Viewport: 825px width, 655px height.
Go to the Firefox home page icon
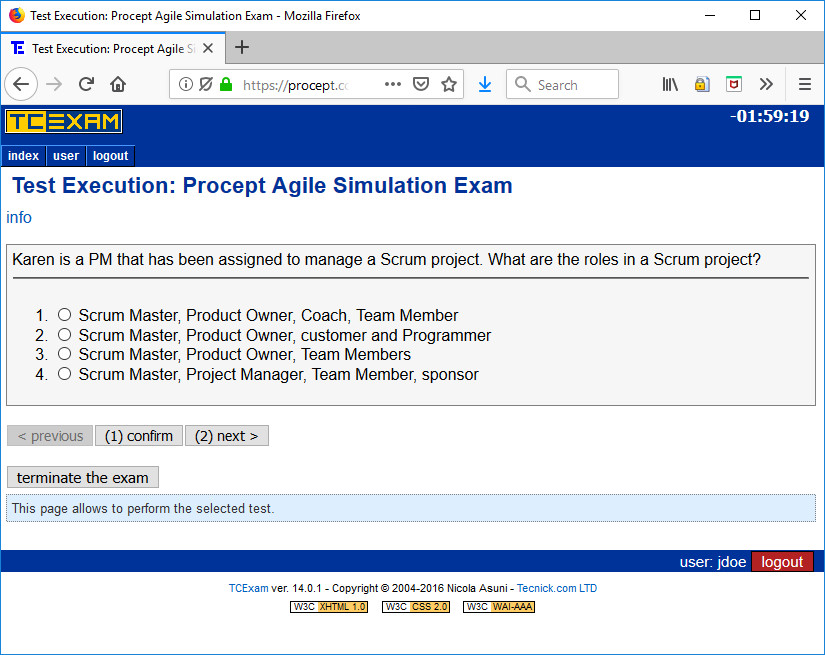[118, 84]
